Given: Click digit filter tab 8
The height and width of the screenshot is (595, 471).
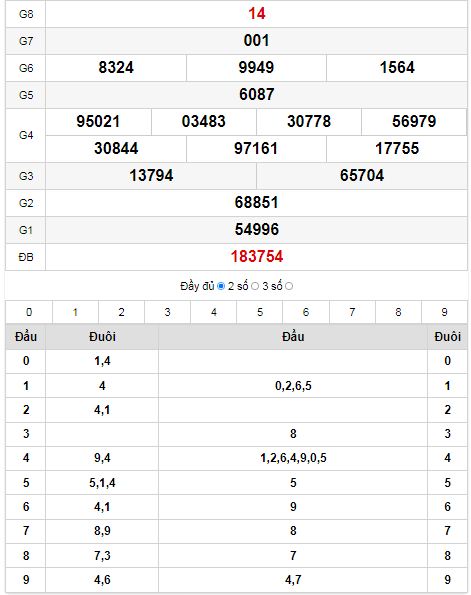Looking at the screenshot, I should click(x=398, y=312).
